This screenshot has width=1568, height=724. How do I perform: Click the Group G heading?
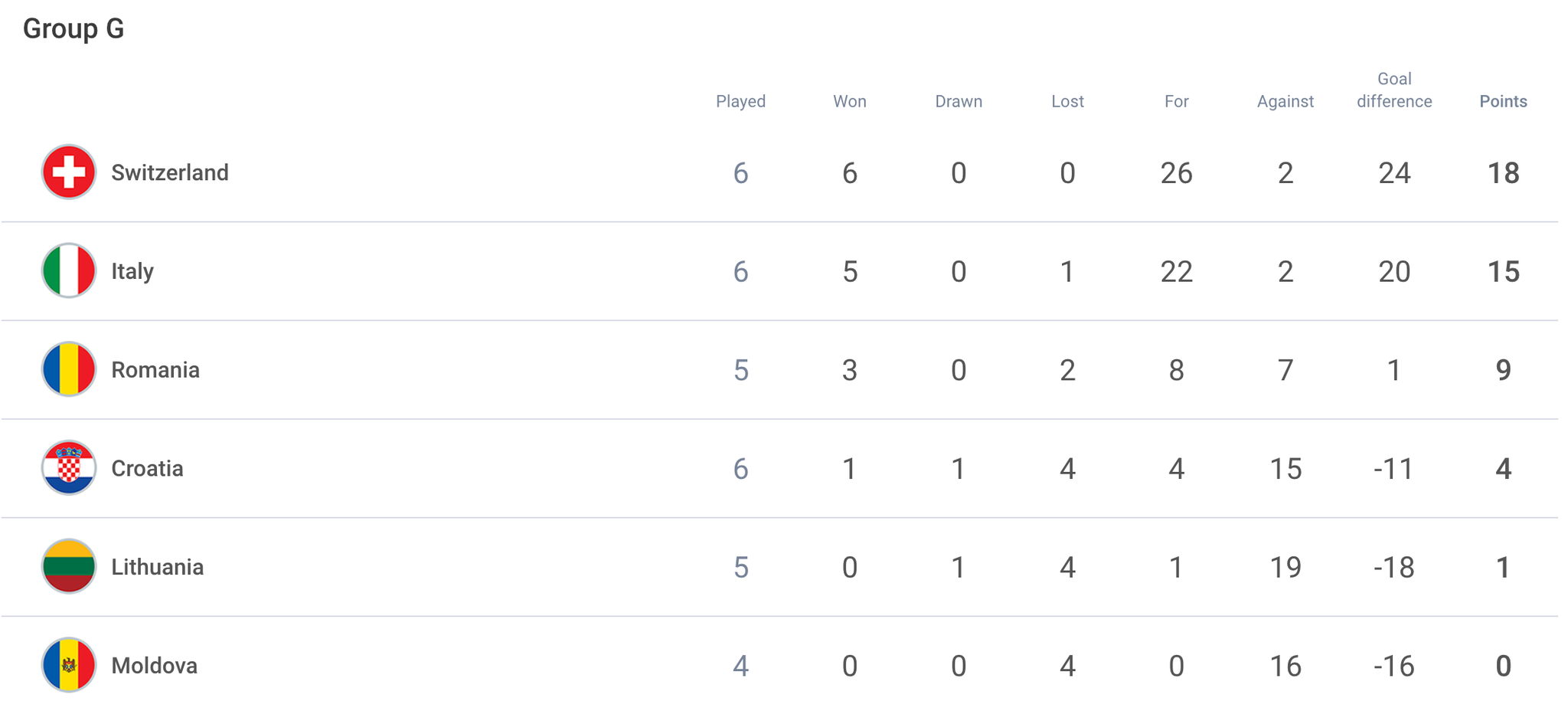(x=73, y=29)
